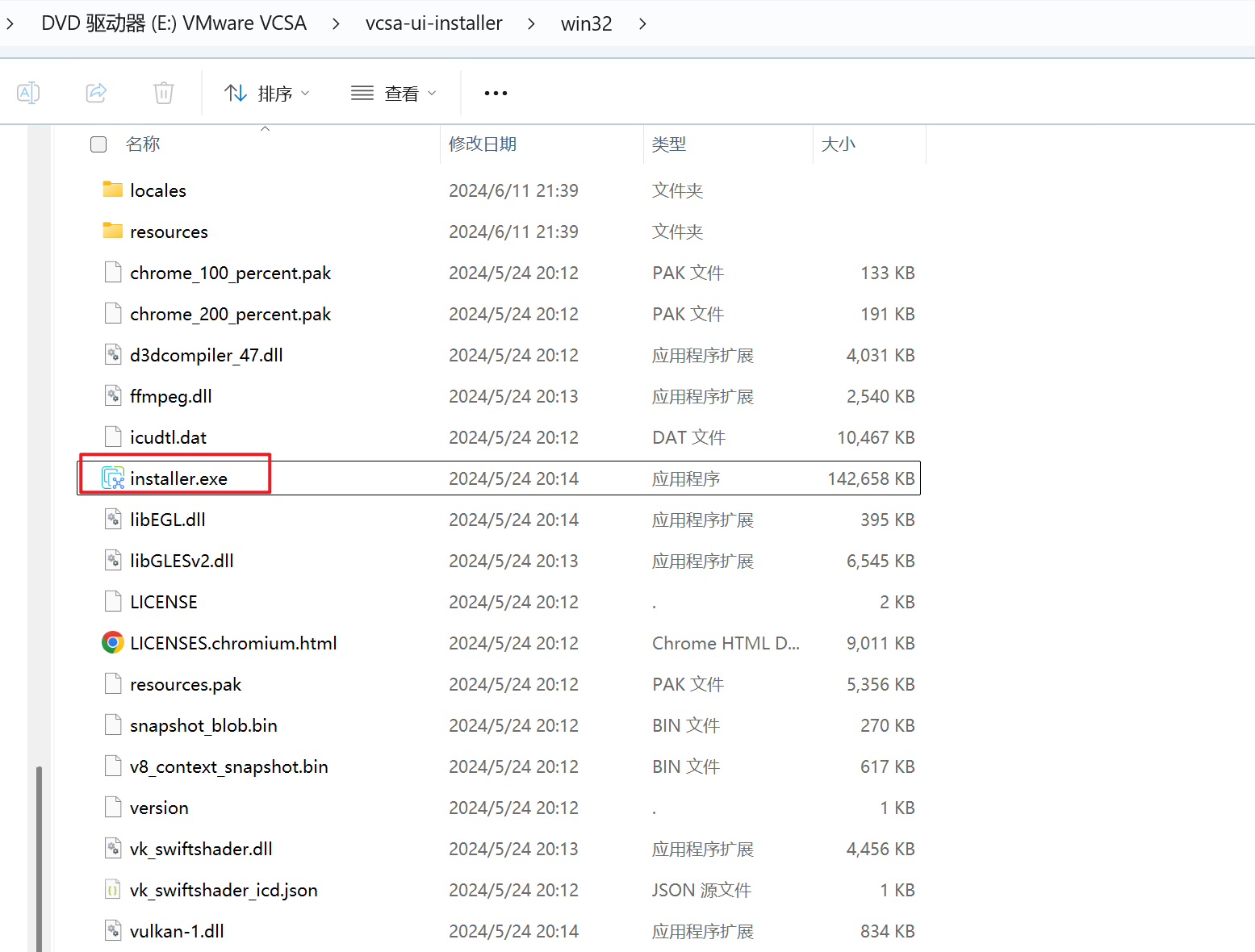Toggle the select-all checkbox beside 名称
This screenshot has width=1255, height=952.
coord(98,144)
